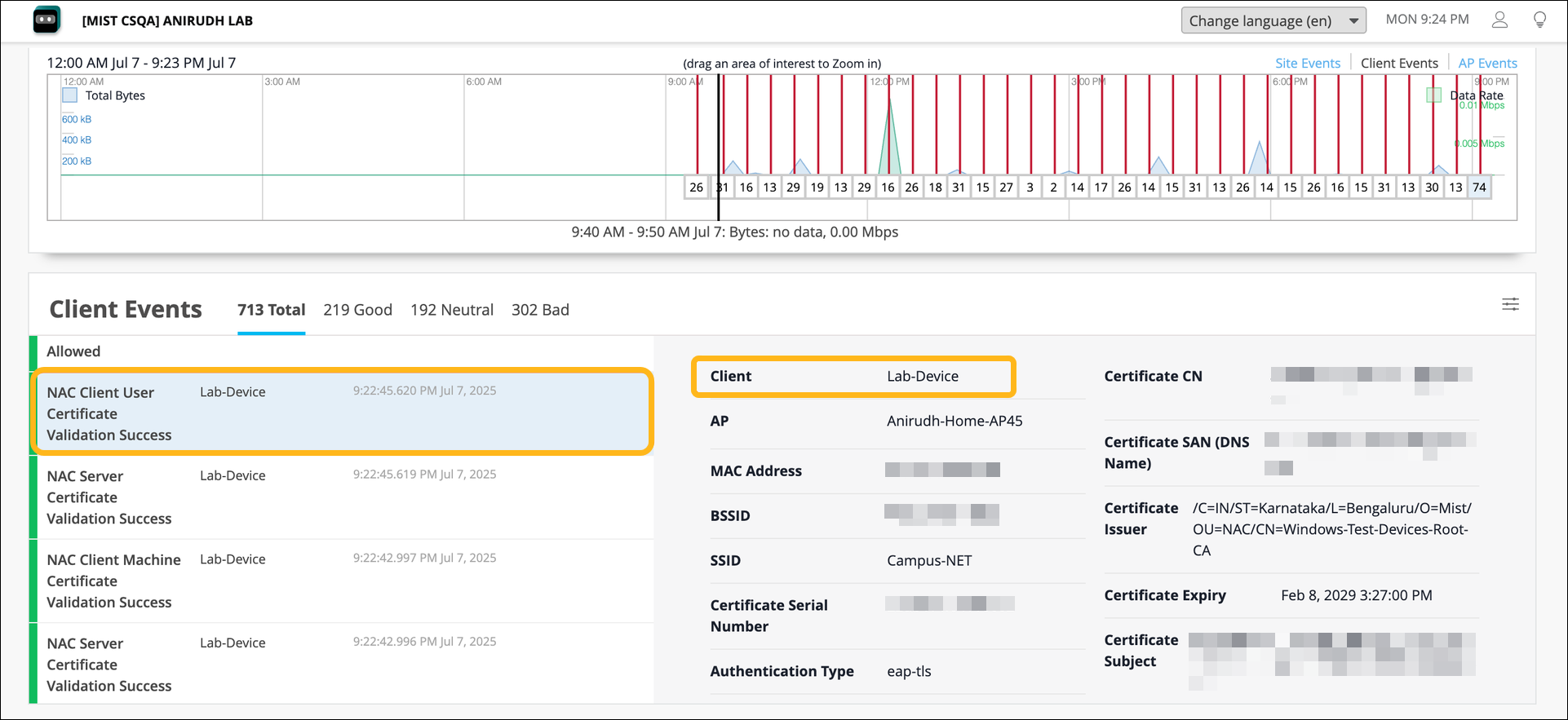The height and width of the screenshot is (720, 1568).
Task: Click the Site Events link
Action: pyautogui.click(x=1307, y=64)
